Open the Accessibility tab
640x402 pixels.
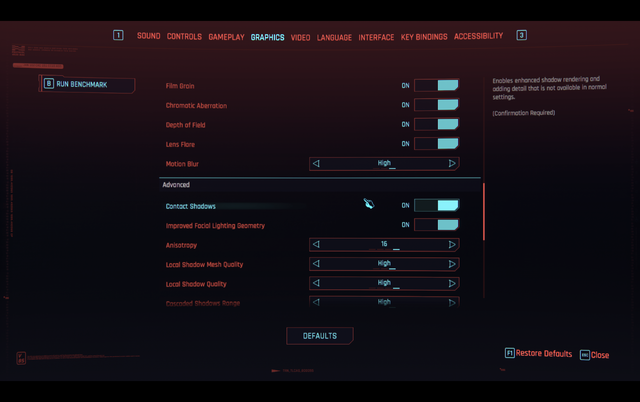[478, 36]
